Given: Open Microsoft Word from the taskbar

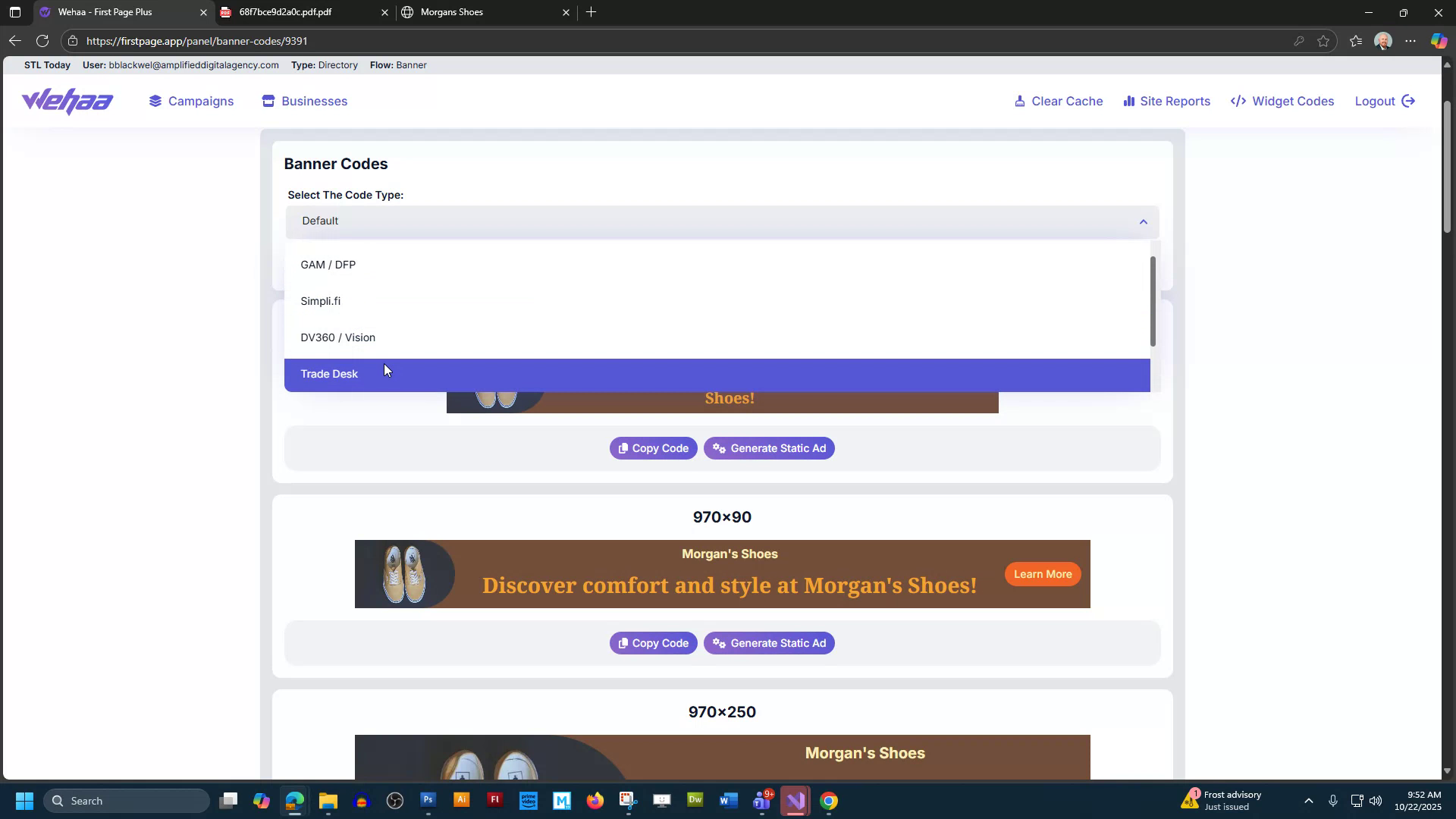Looking at the screenshot, I should (728, 800).
